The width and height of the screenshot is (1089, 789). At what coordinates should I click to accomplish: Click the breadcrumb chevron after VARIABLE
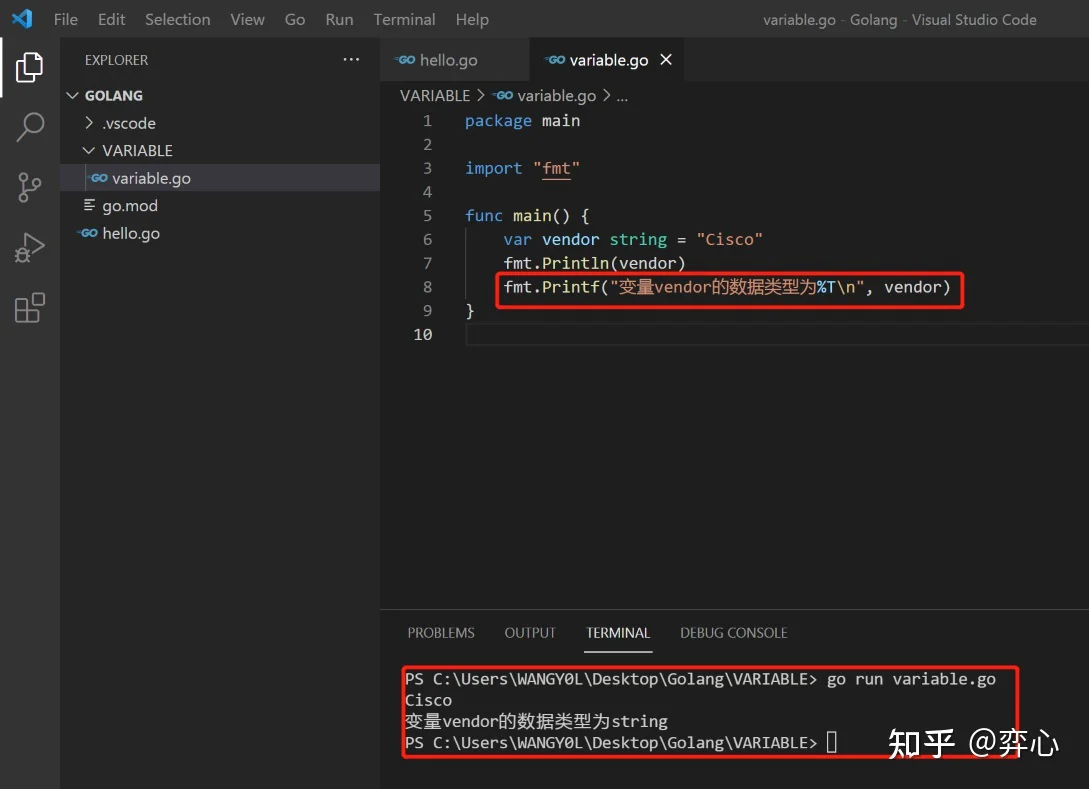481,95
